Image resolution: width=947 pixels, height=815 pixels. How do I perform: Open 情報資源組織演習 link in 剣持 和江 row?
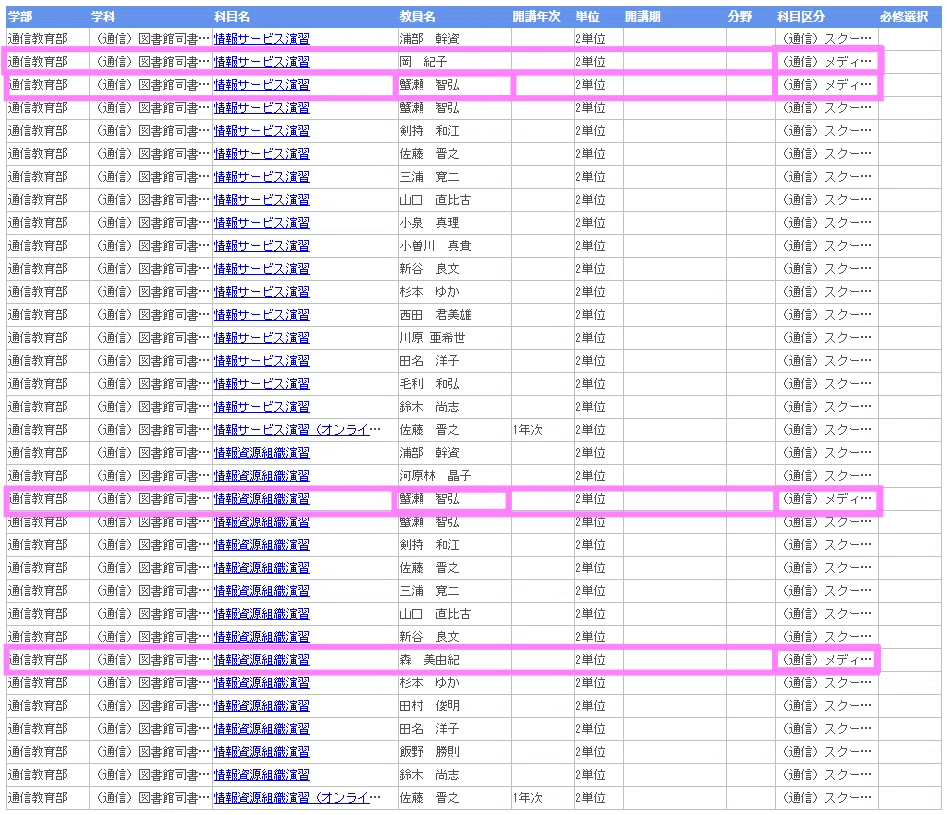(262, 544)
